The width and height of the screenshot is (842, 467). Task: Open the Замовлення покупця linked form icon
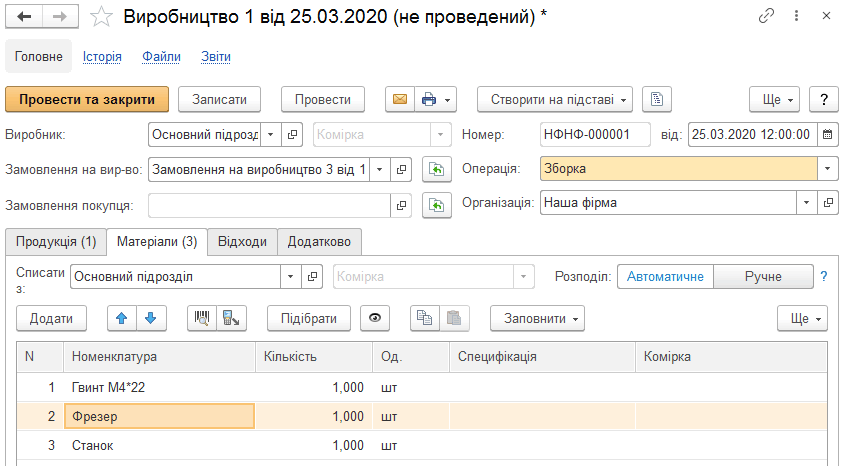(401, 206)
